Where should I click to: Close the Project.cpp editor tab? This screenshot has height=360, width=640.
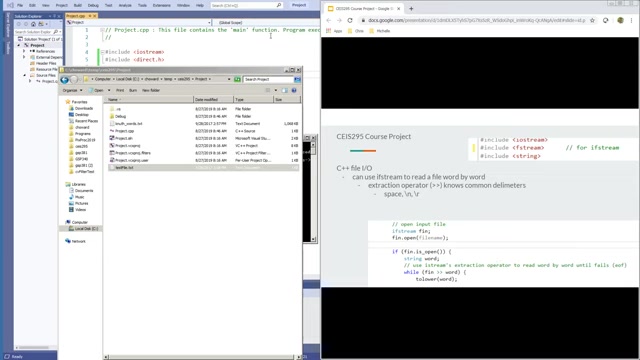[x=95, y=16]
